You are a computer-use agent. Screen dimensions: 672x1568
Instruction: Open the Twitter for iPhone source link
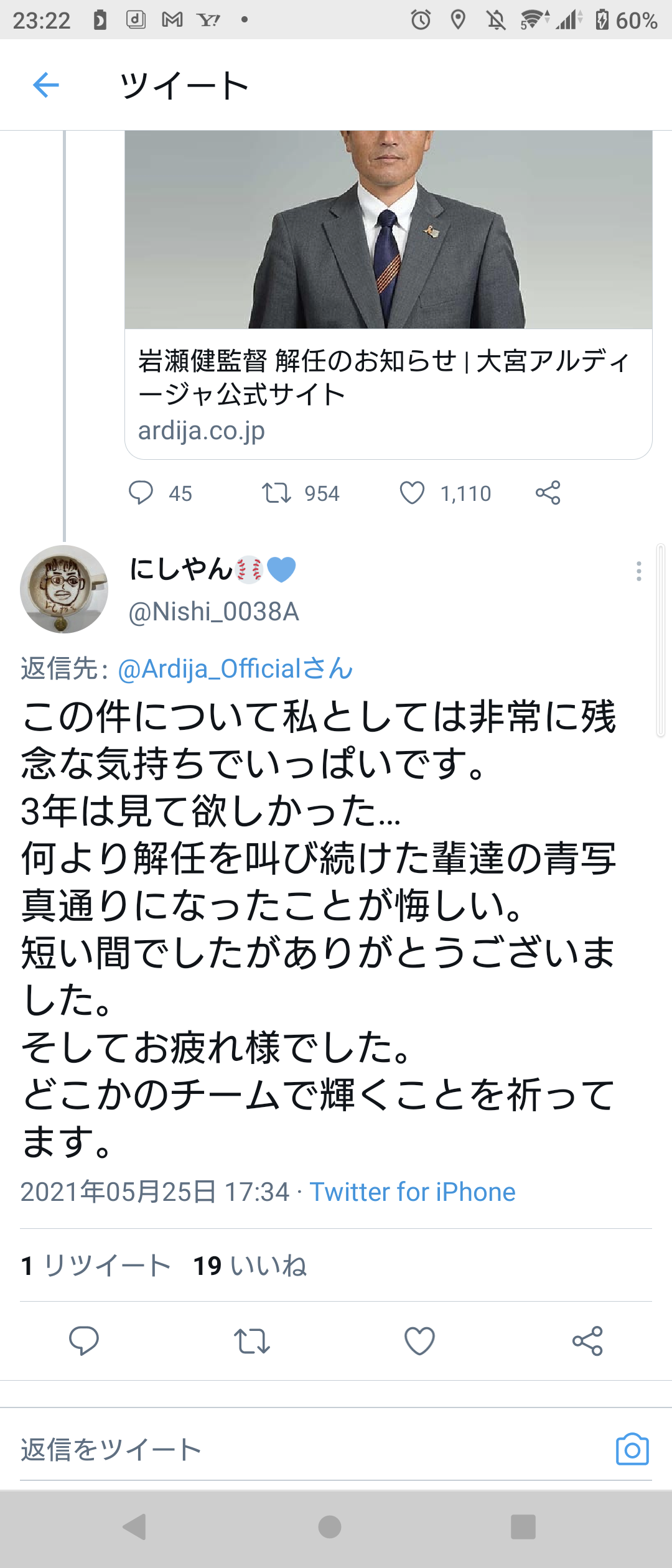coord(413,1192)
